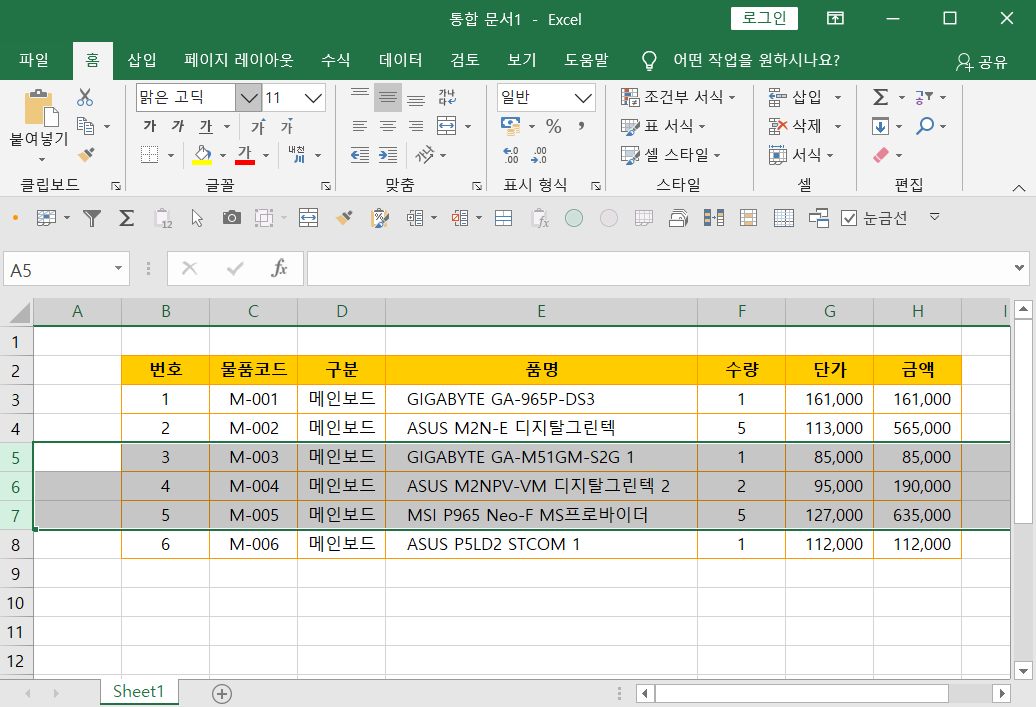Select Sheet1 tab
This screenshot has height=707, width=1036.
139,691
